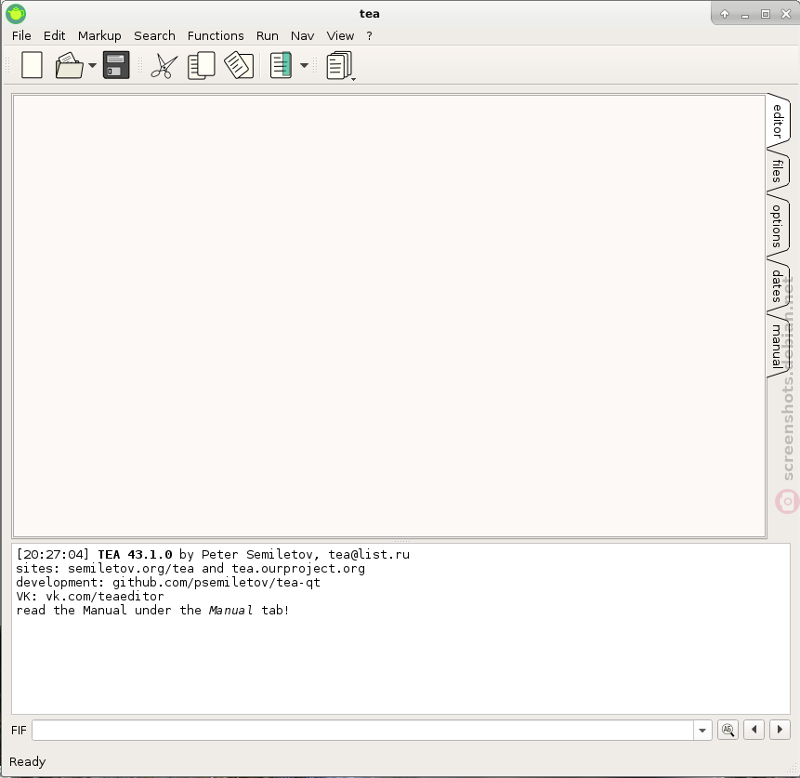Image resolution: width=800 pixels, height=778 pixels.
Task: Create a new blank document
Action: pyautogui.click(x=32, y=65)
